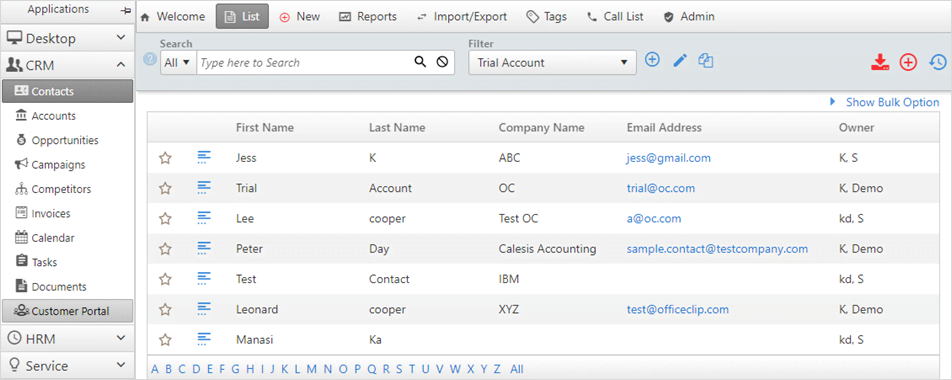Open the Welcome tab
The image size is (952, 380).
[x=173, y=17]
